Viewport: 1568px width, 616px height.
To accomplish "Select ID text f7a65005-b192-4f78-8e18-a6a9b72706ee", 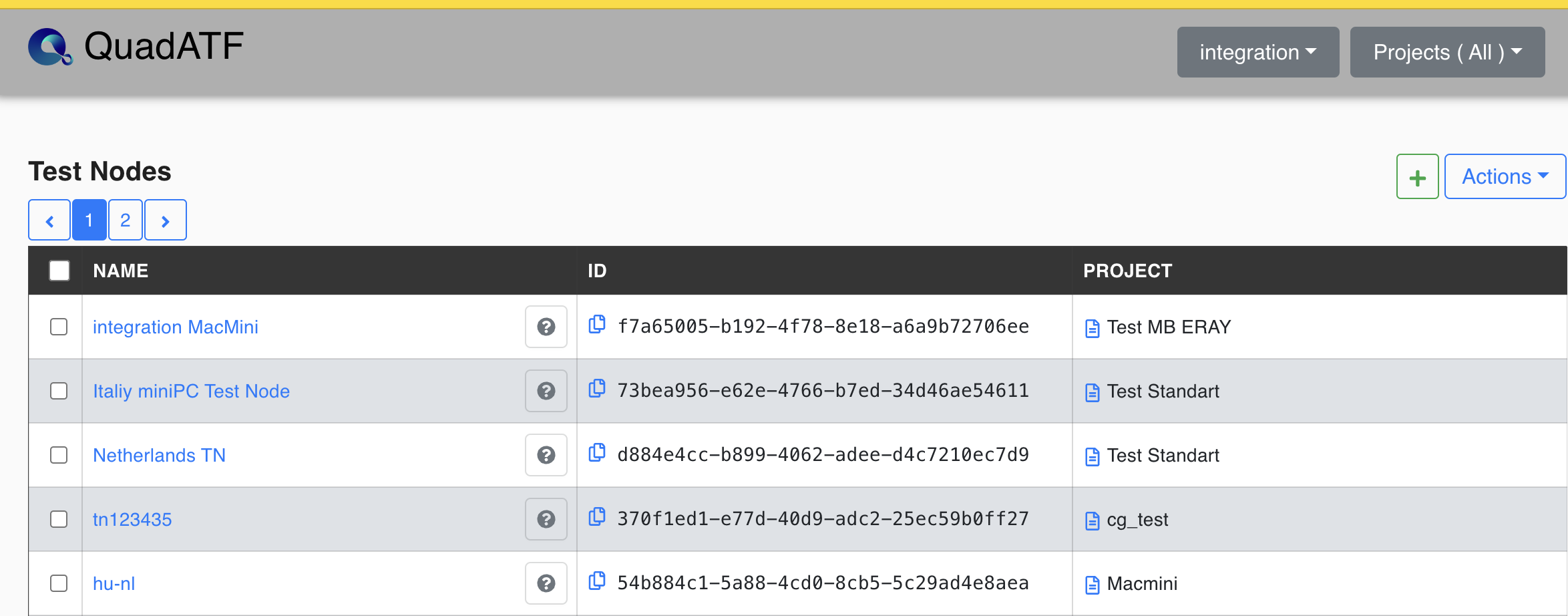I will (823, 326).
